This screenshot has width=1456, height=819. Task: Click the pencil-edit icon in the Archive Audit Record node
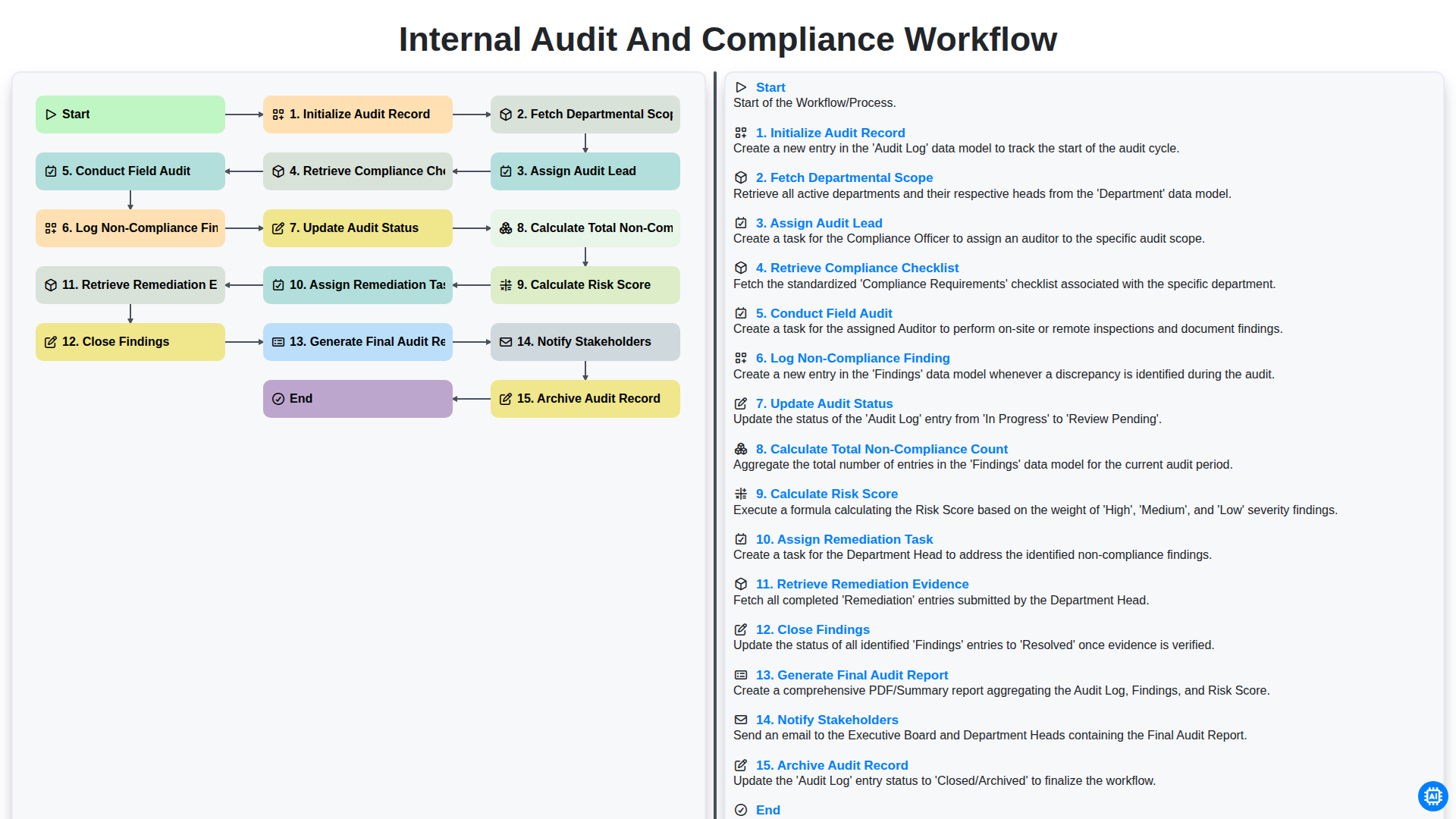pyautogui.click(x=506, y=399)
